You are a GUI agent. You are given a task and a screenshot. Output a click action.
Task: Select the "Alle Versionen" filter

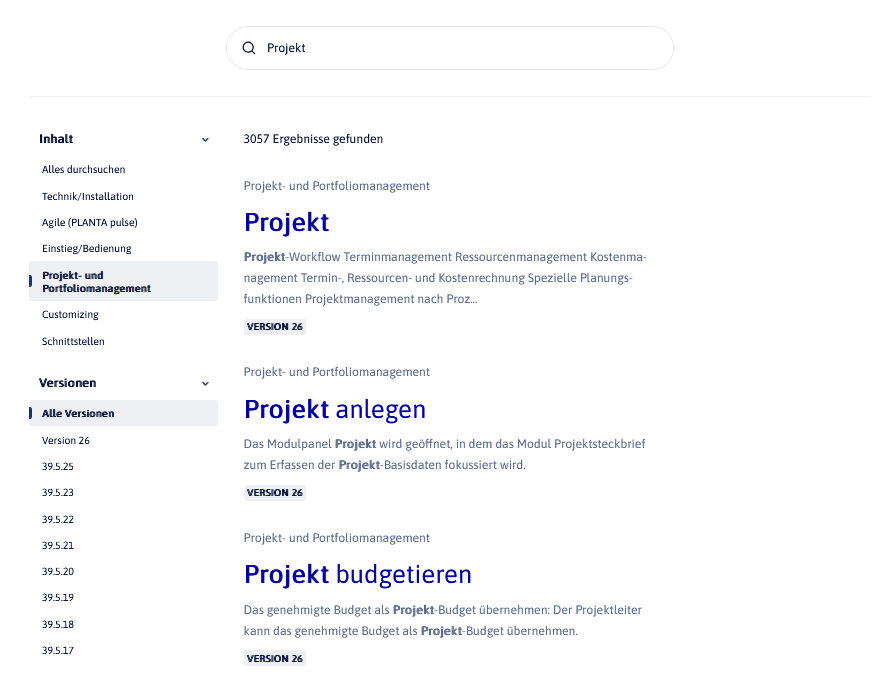[x=78, y=414]
